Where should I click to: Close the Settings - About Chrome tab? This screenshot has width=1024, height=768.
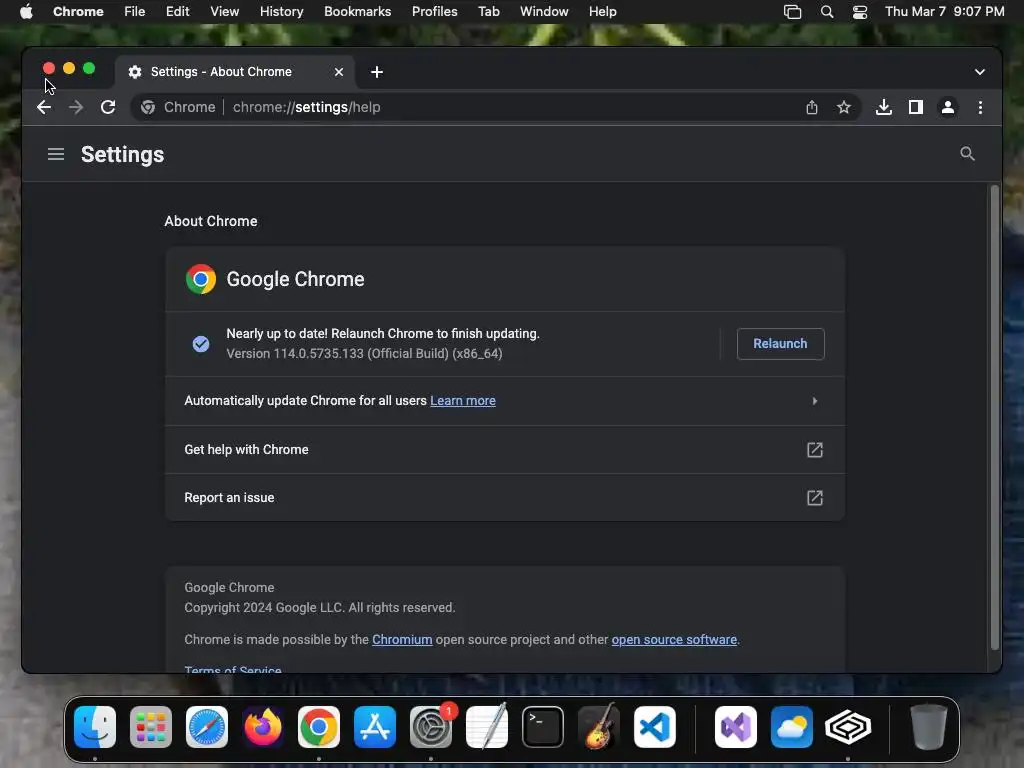coord(339,72)
